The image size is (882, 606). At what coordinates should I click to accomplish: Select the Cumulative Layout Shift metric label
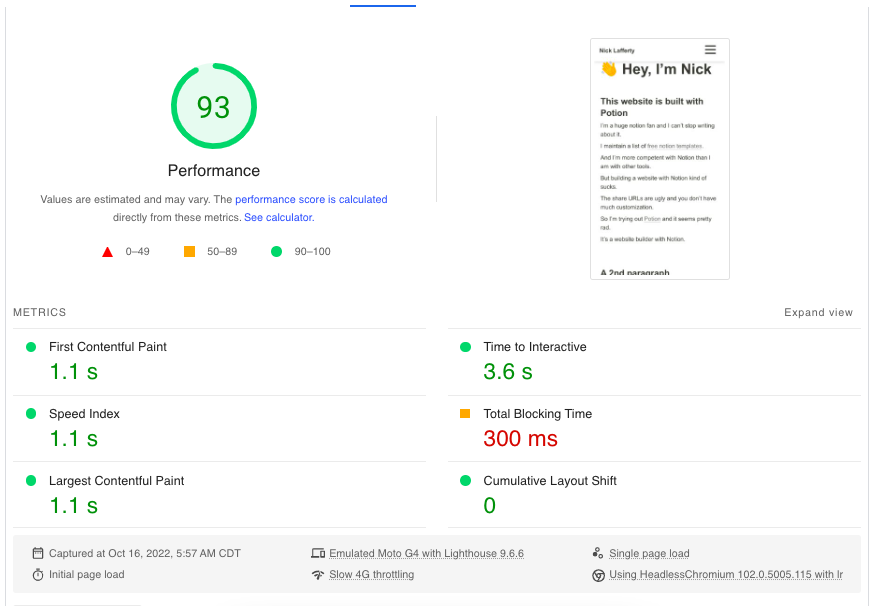(x=550, y=481)
